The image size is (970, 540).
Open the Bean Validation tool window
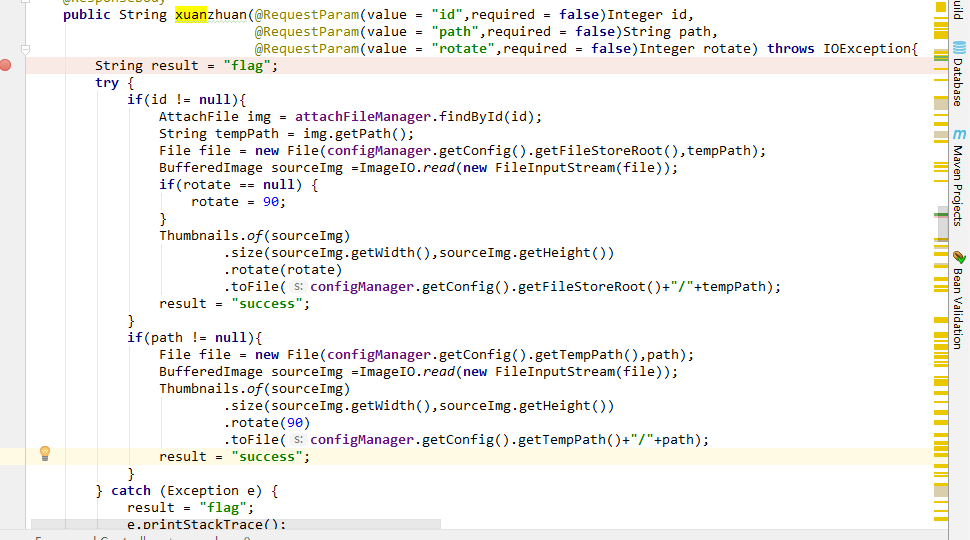point(958,301)
